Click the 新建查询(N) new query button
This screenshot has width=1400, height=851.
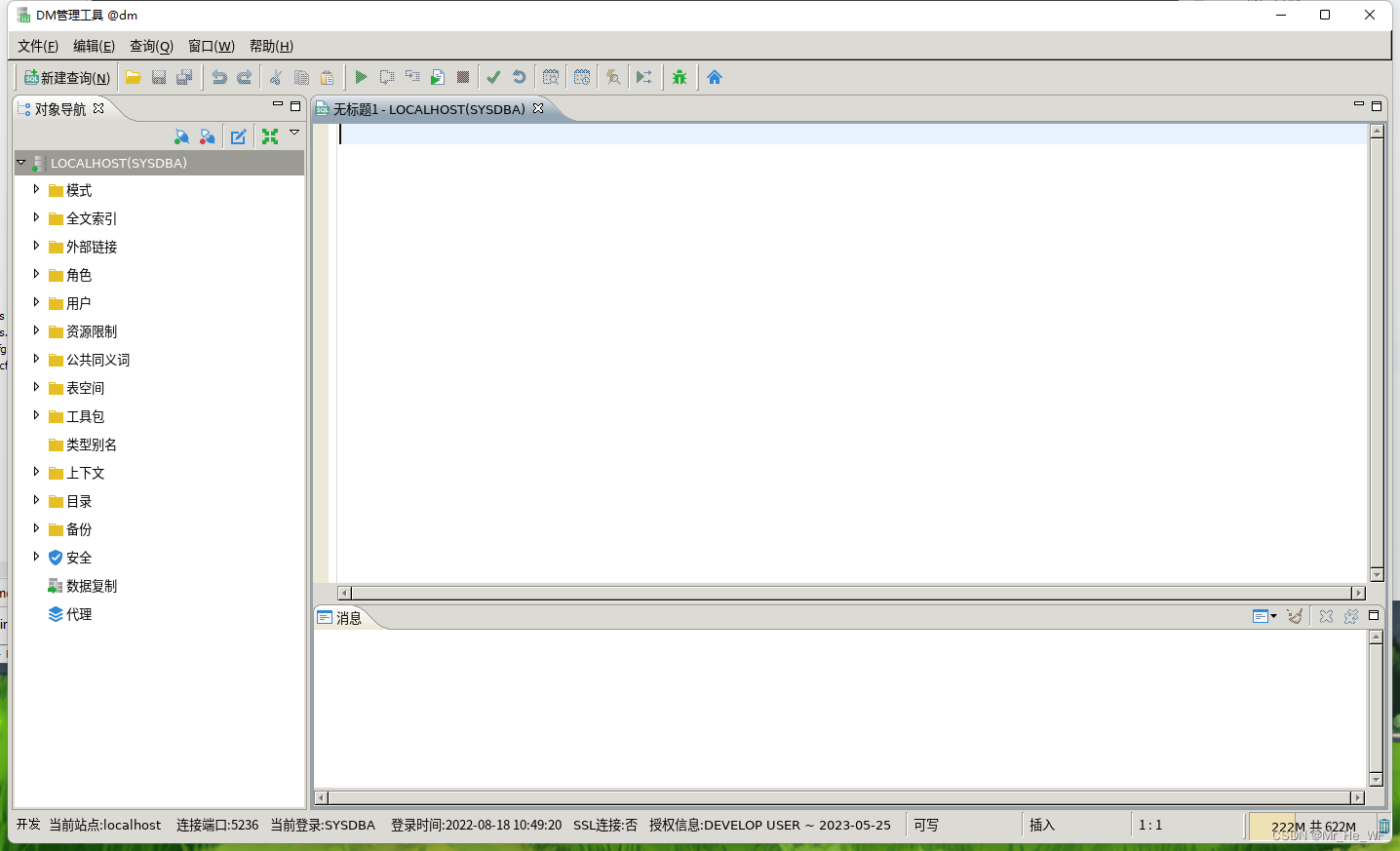66,78
